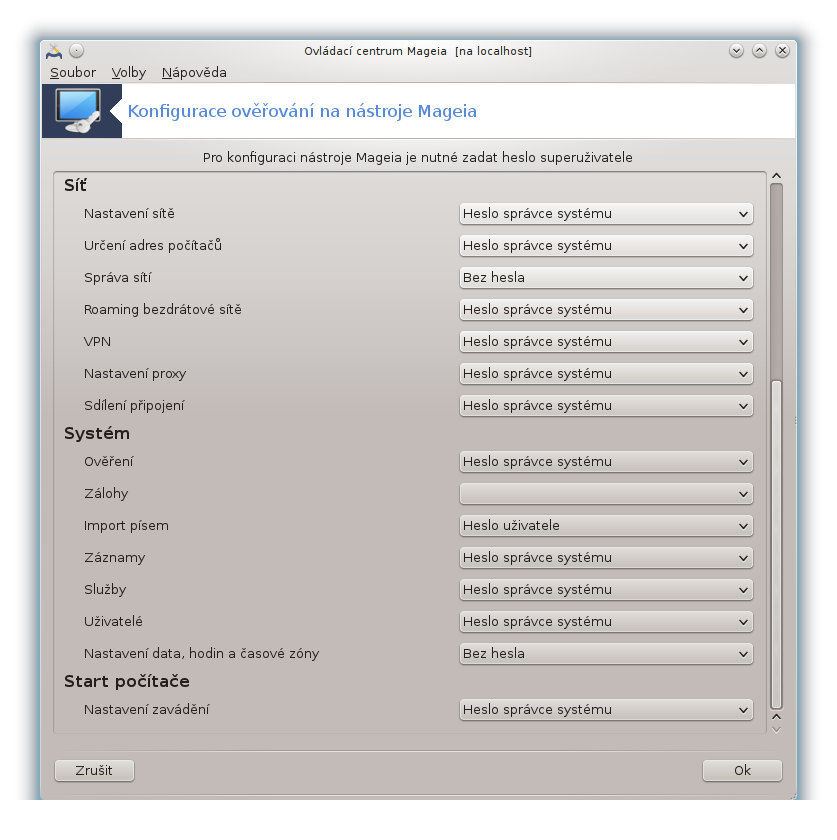Expand the Roaming bezdrátové sítě dropdown
Image resolution: width=837 pixels, height=840 pixels.
606,310
